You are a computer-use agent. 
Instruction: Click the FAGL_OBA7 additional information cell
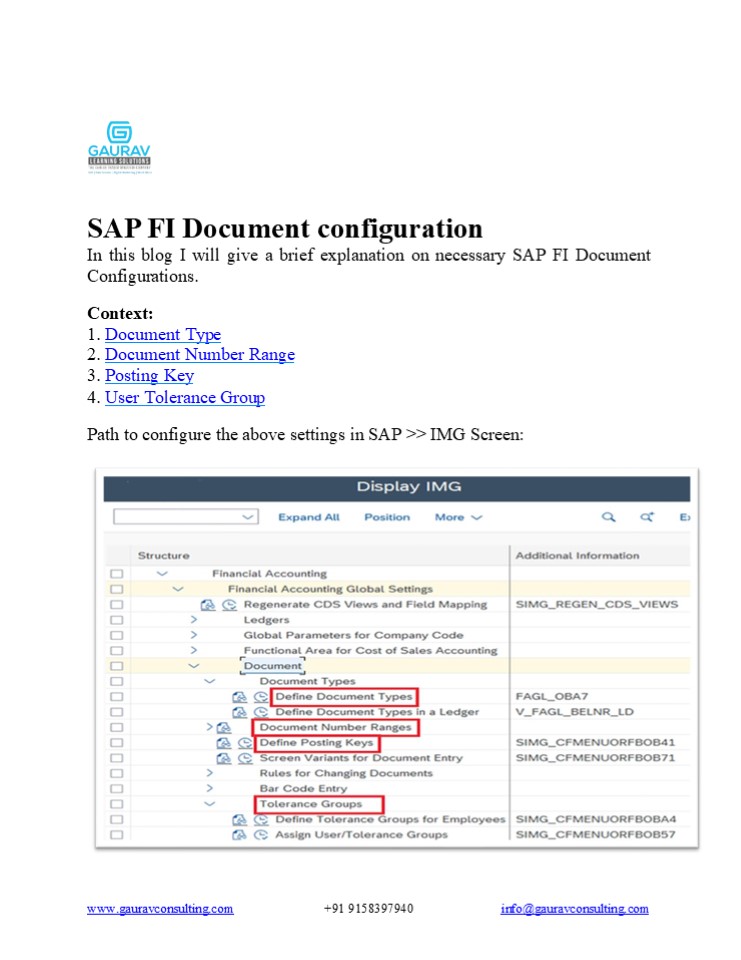tap(552, 697)
